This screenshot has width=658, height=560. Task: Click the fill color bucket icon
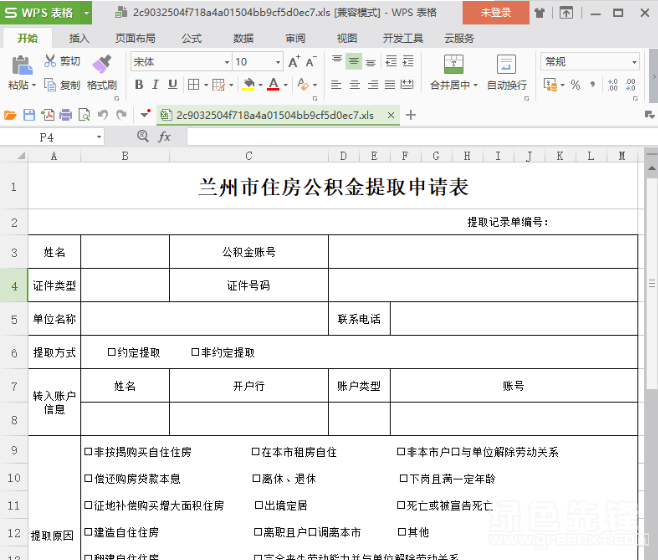[x=249, y=85]
